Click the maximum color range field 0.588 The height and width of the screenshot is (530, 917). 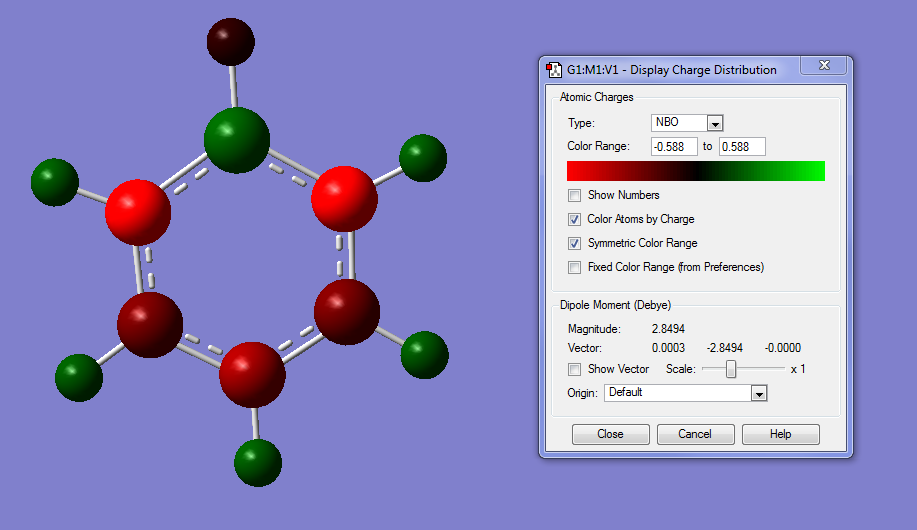[742, 147]
